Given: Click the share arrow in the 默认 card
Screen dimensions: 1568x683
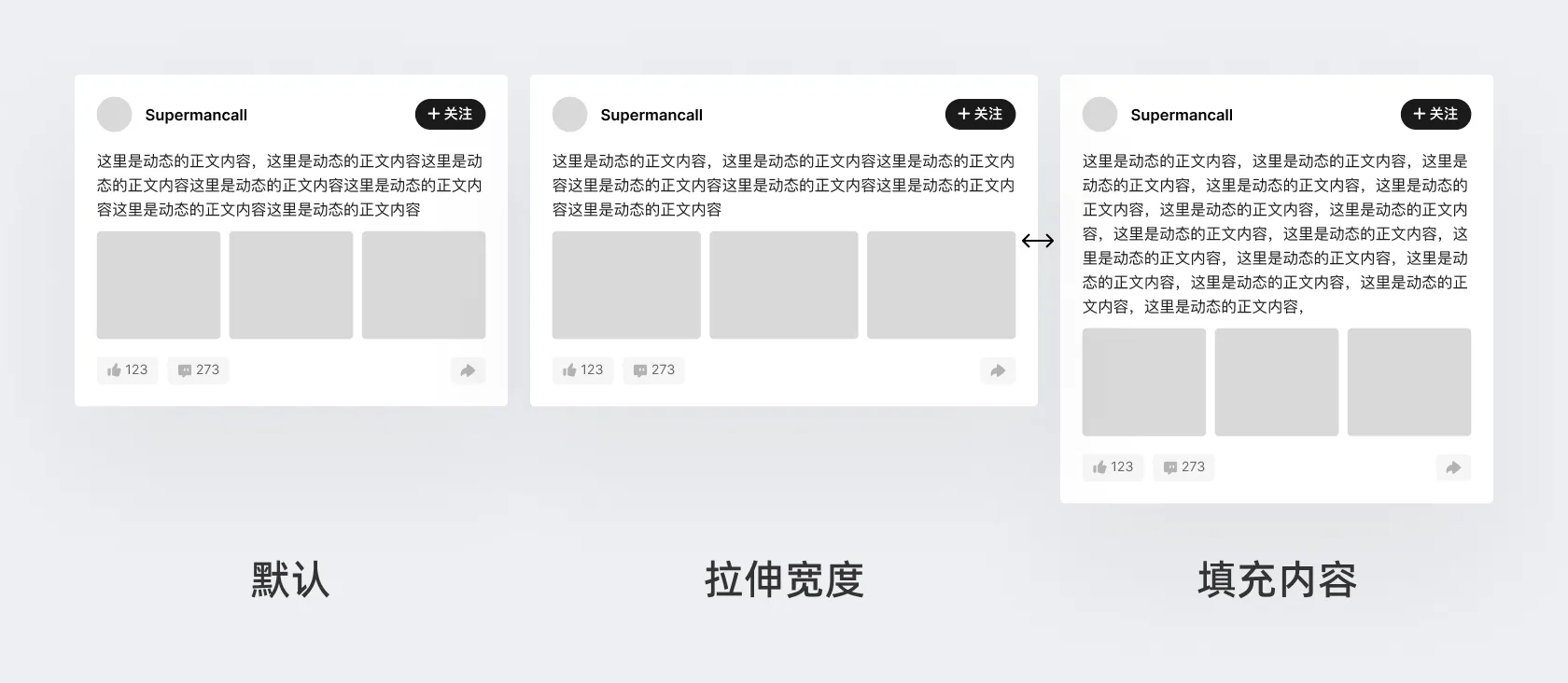Looking at the screenshot, I should click(468, 370).
